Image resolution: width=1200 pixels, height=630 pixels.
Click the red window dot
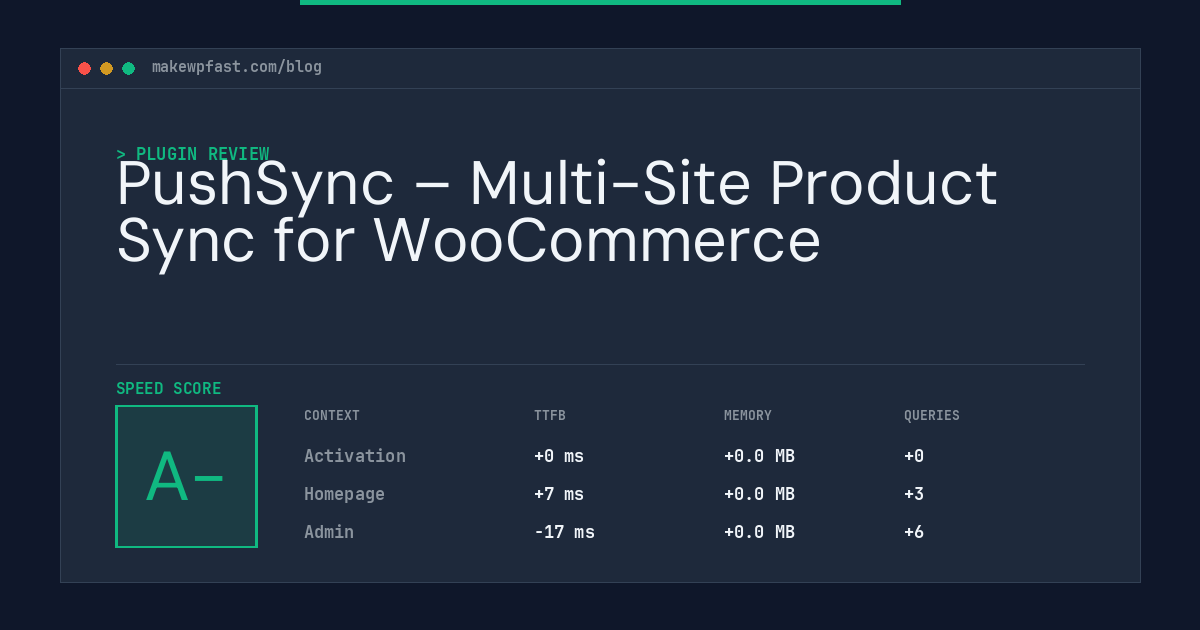pos(84,68)
